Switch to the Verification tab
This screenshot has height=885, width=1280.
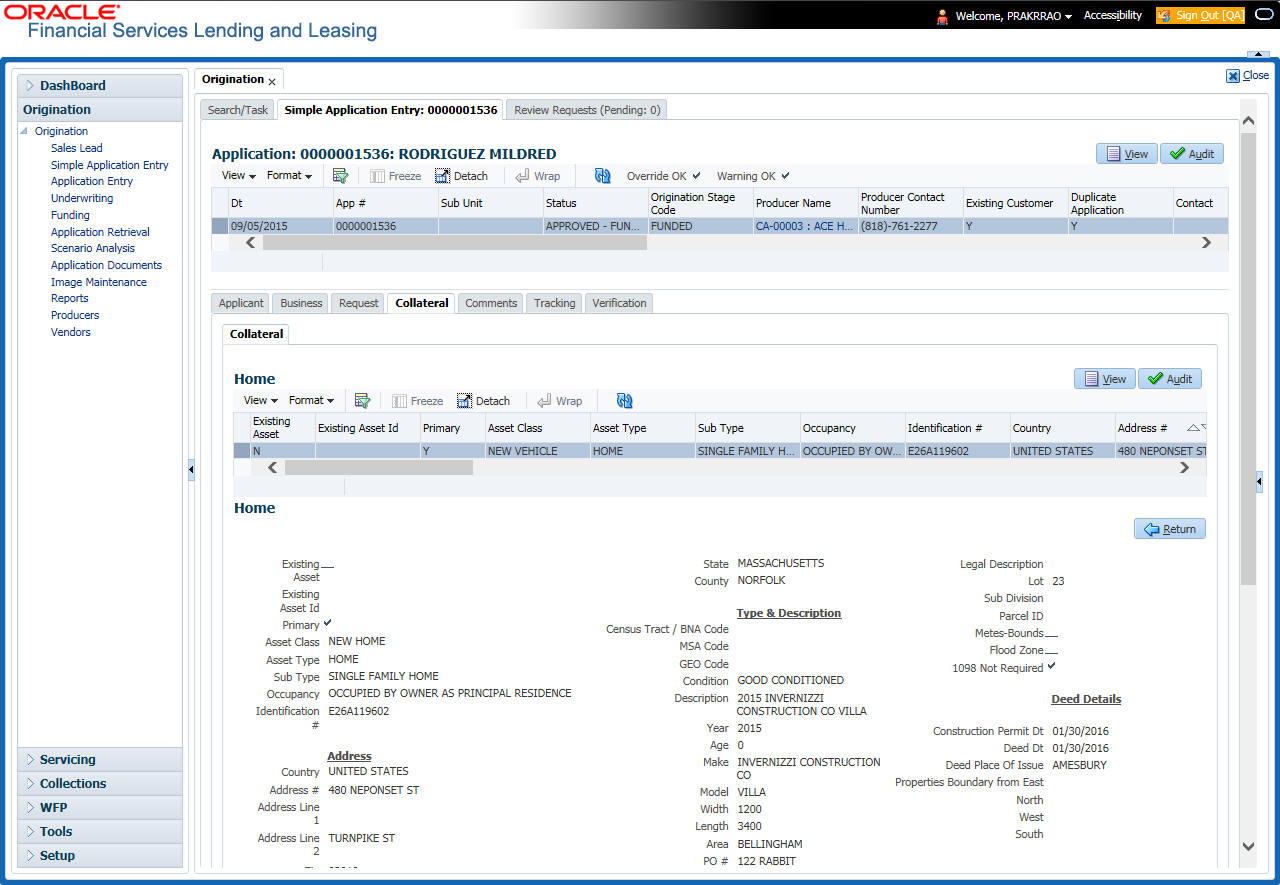click(619, 303)
